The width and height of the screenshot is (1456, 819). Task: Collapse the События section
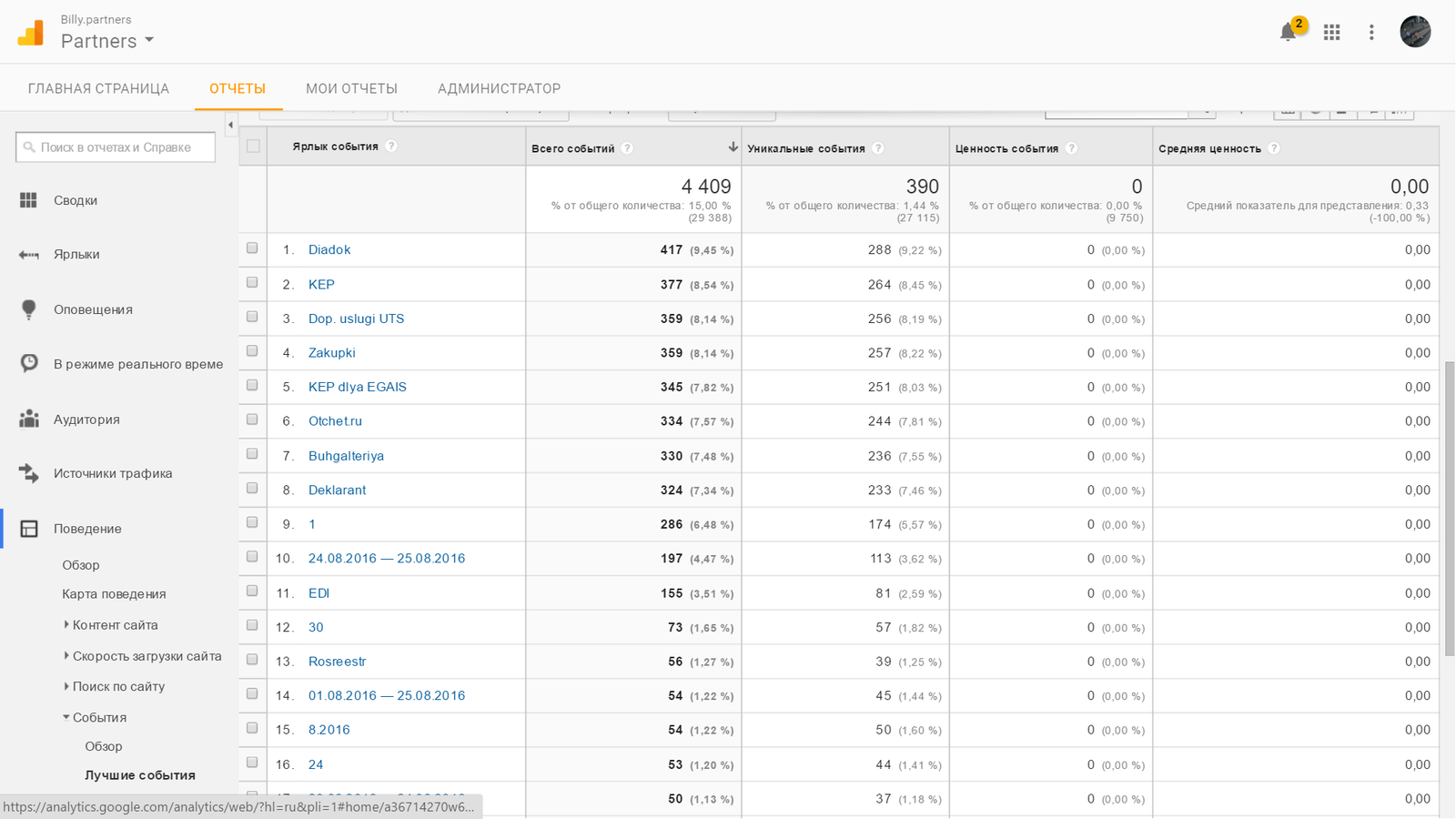coord(66,718)
